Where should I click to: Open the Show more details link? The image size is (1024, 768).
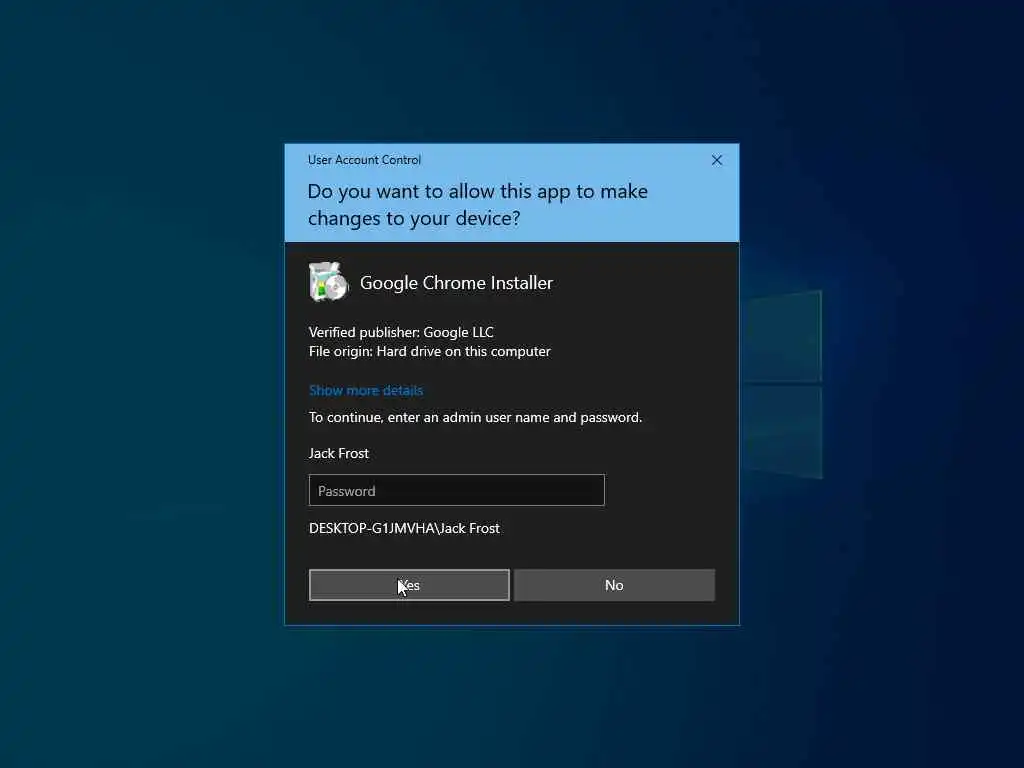click(366, 391)
